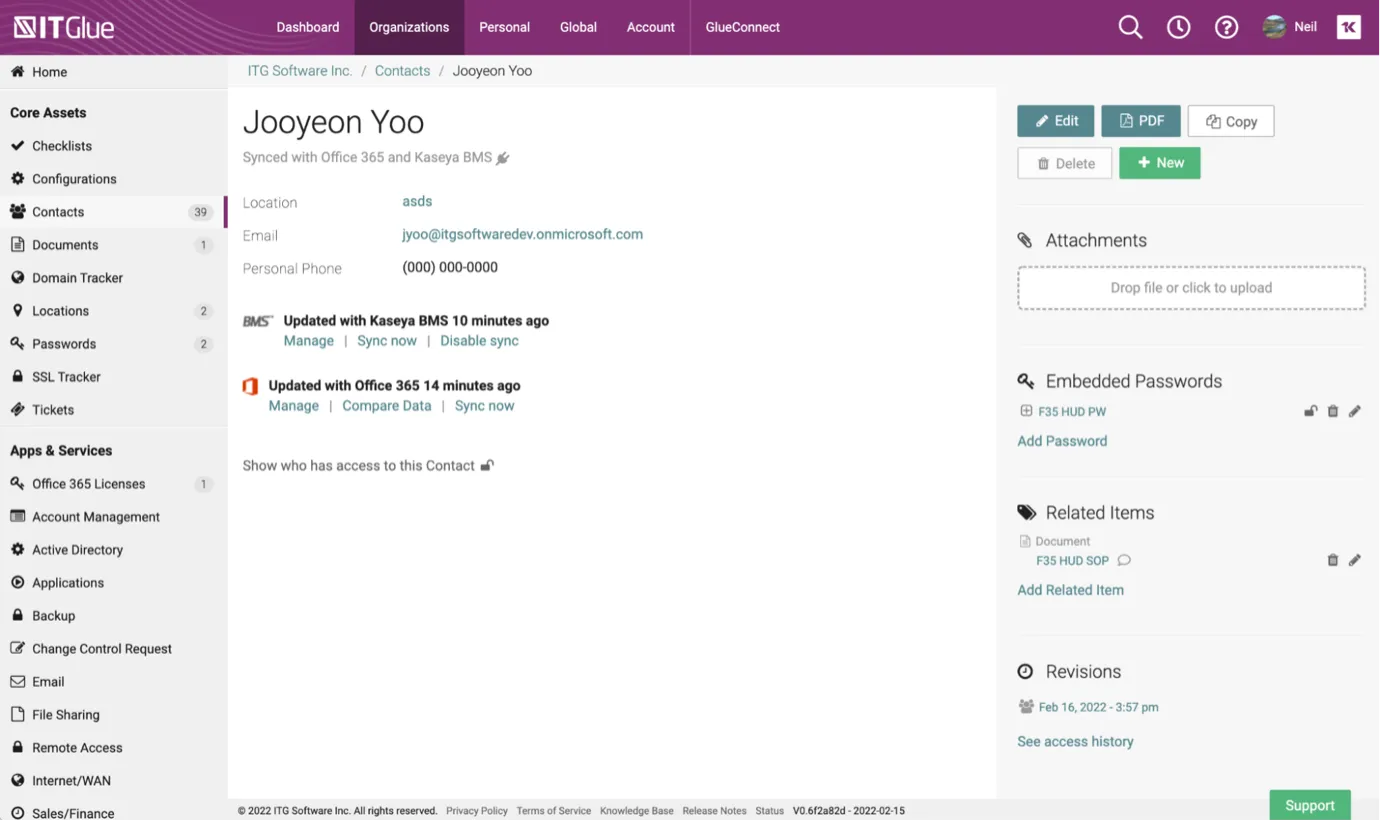Delete the F35 HUD PW embedded password
The height and width of the screenshot is (825, 1384).
coord(1332,411)
